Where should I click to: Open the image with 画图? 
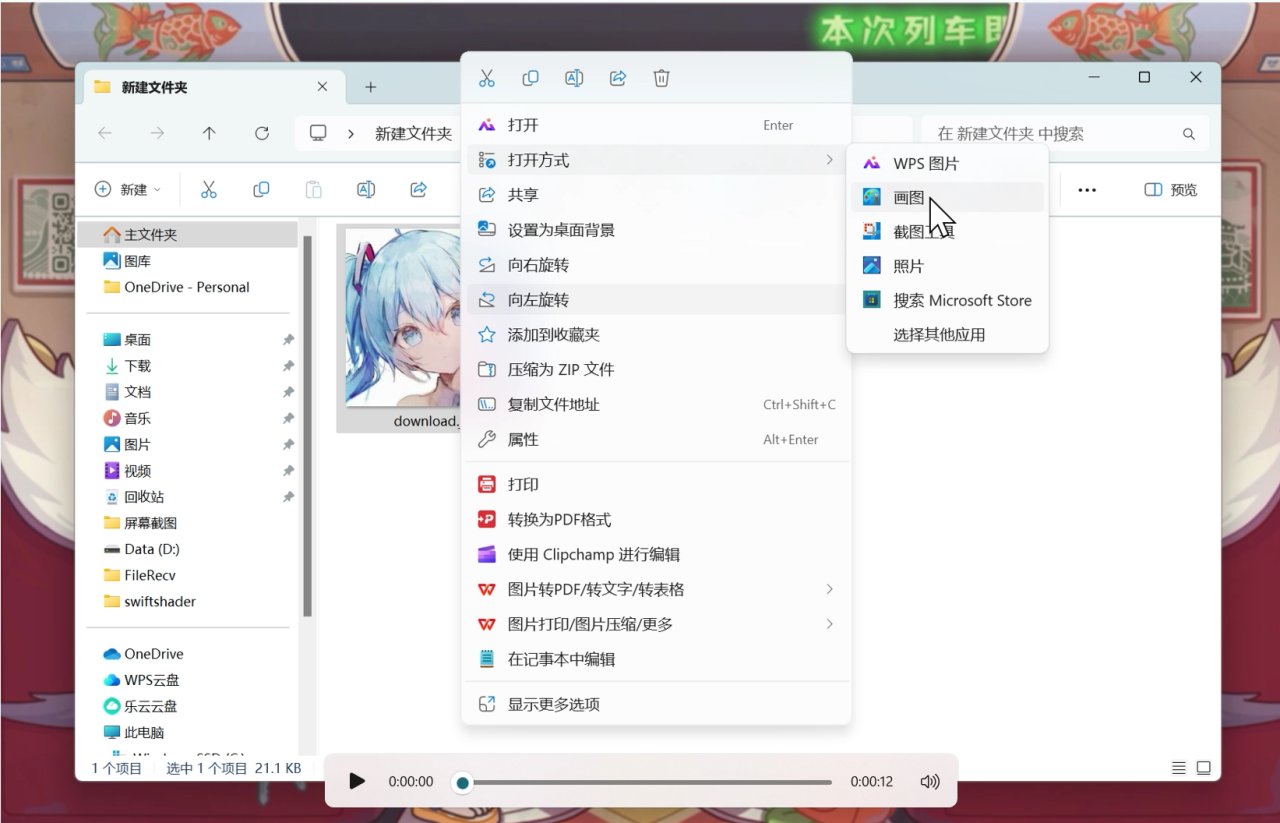click(947, 197)
